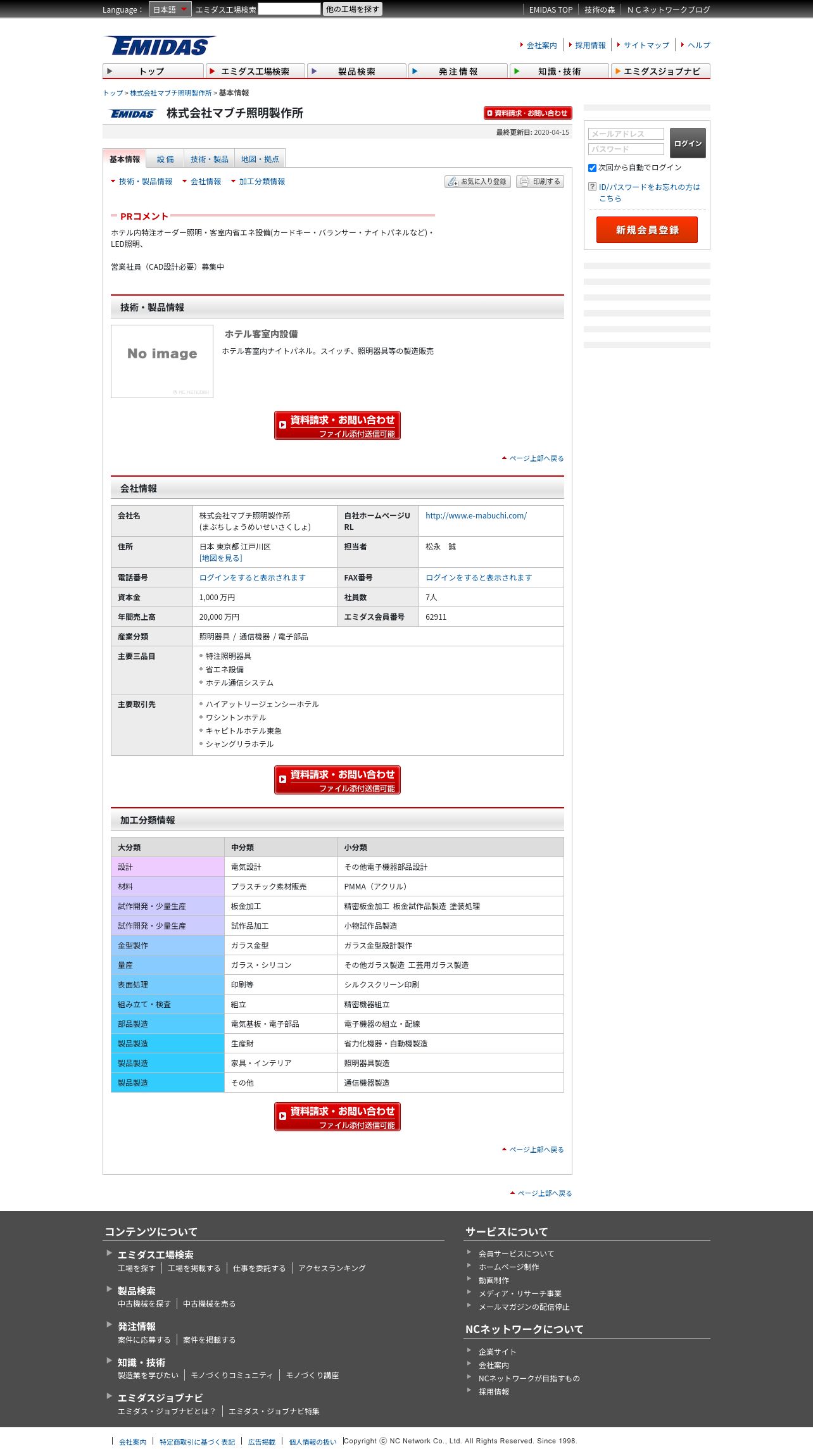The width and height of the screenshot is (813, 1456).
Task: Click the small EMIDAS logo beside company name
Action: pos(132,114)
